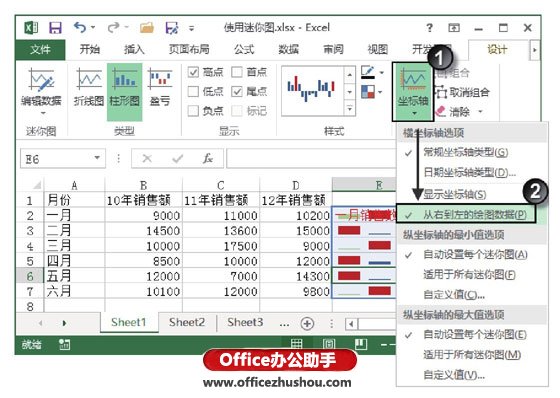560x398 pixels.
Task: Open the 公式 Formulas tab
Action: [x=244, y=49]
